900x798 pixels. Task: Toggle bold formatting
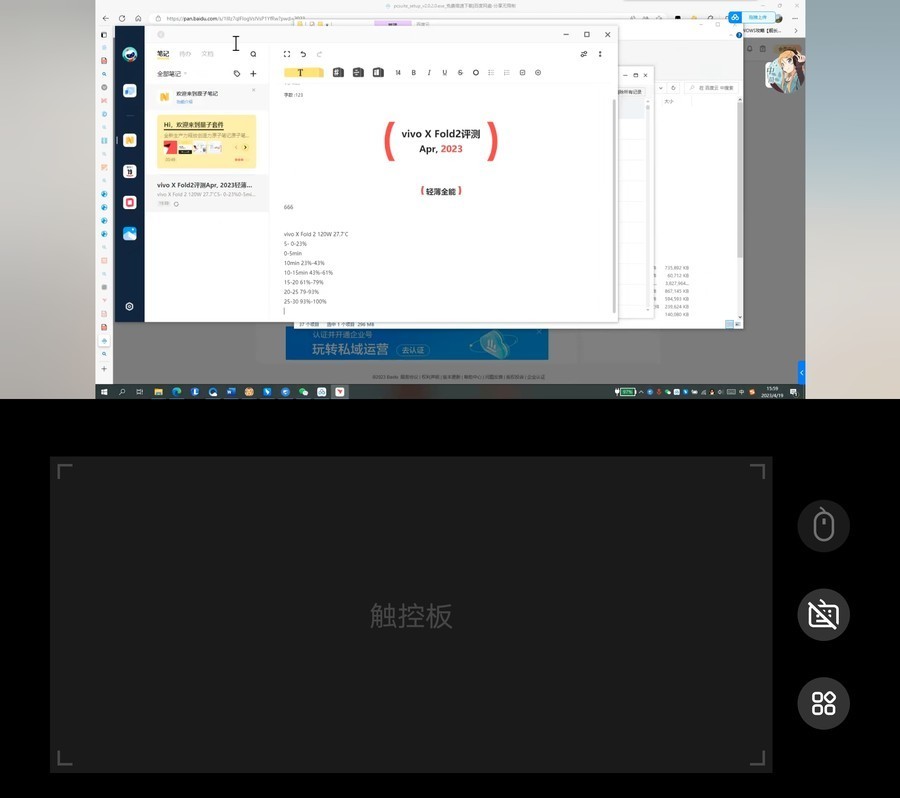point(413,72)
